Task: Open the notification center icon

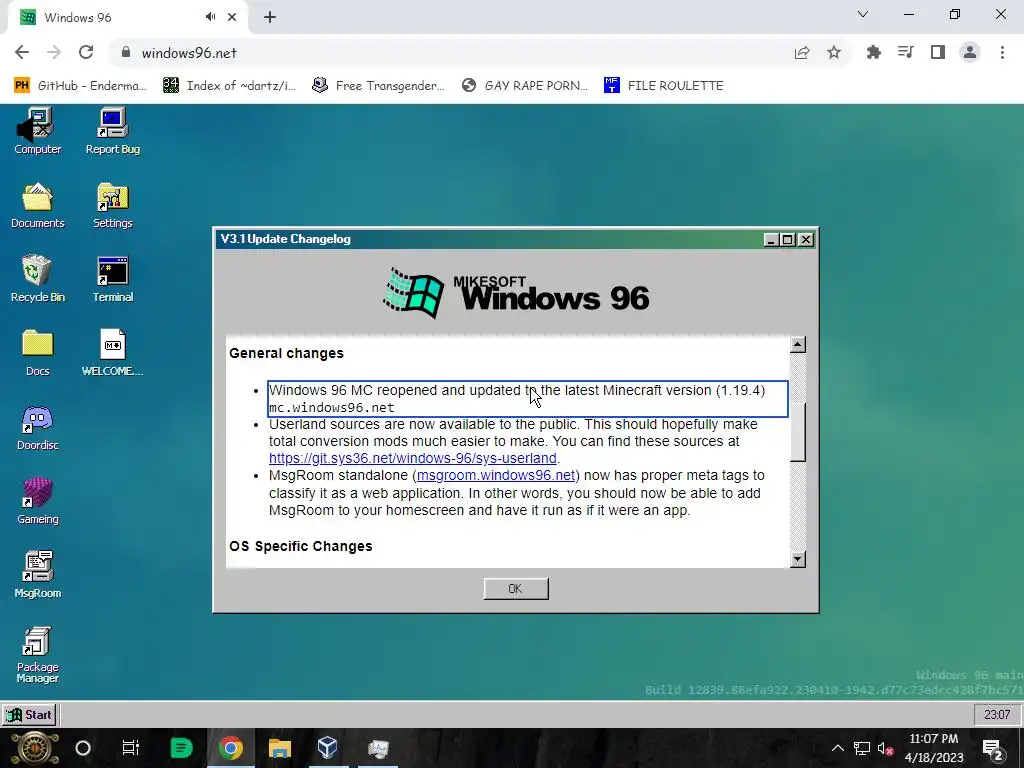Action: (x=993, y=748)
